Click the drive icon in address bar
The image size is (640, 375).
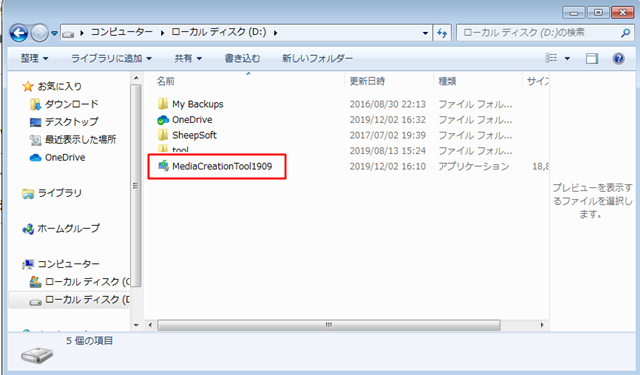pos(69,34)
